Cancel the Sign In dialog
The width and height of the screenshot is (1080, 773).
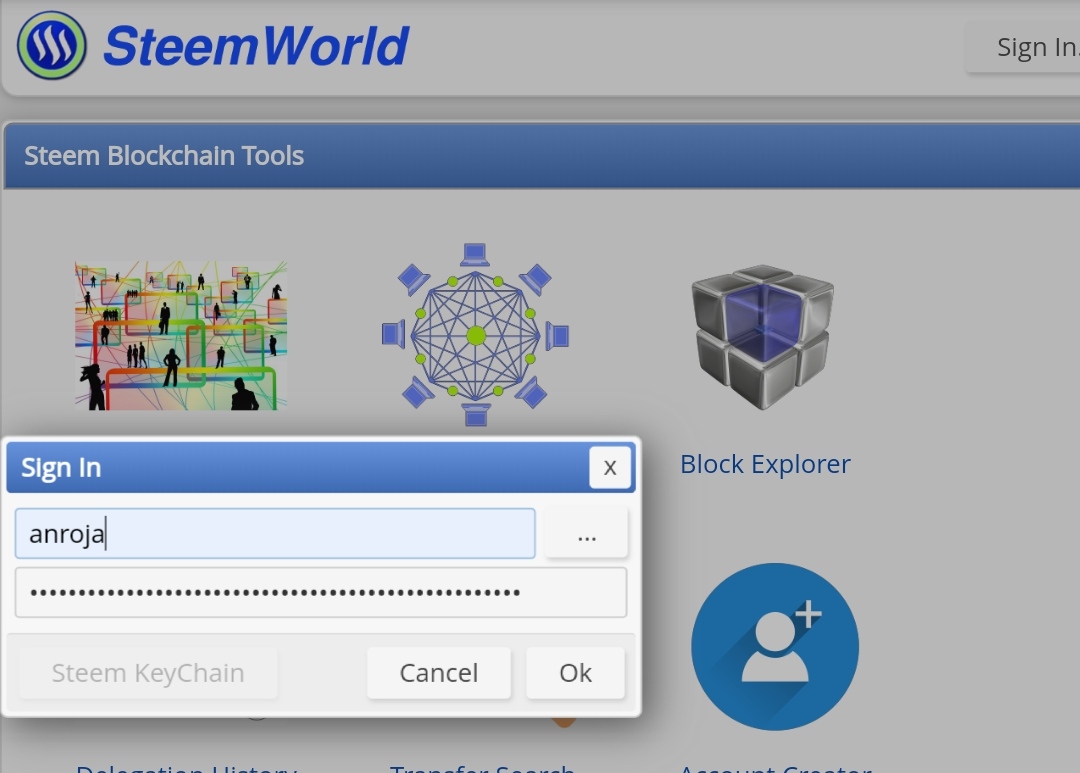click(x=439, y=672)
